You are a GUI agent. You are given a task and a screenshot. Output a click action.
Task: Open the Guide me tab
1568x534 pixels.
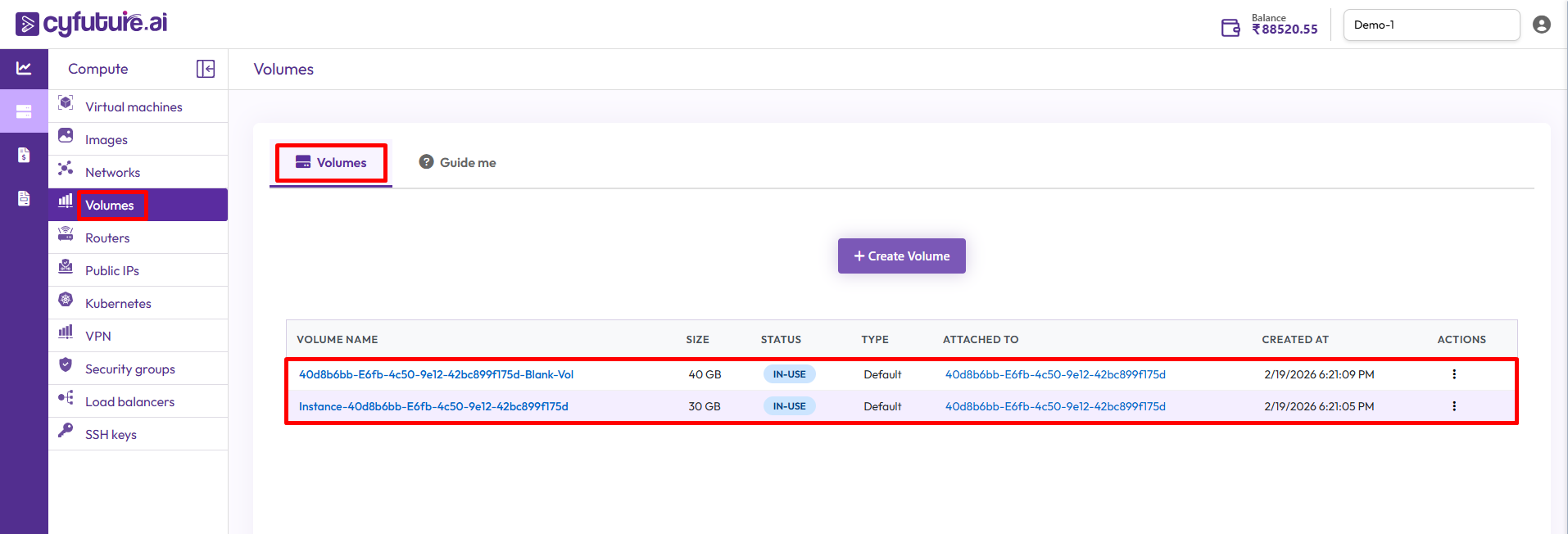pyautogui.click(x=458, y=163)
